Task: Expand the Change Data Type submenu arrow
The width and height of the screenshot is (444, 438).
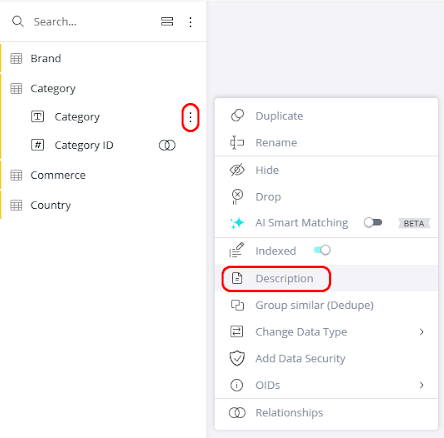Action: [422, 332]
